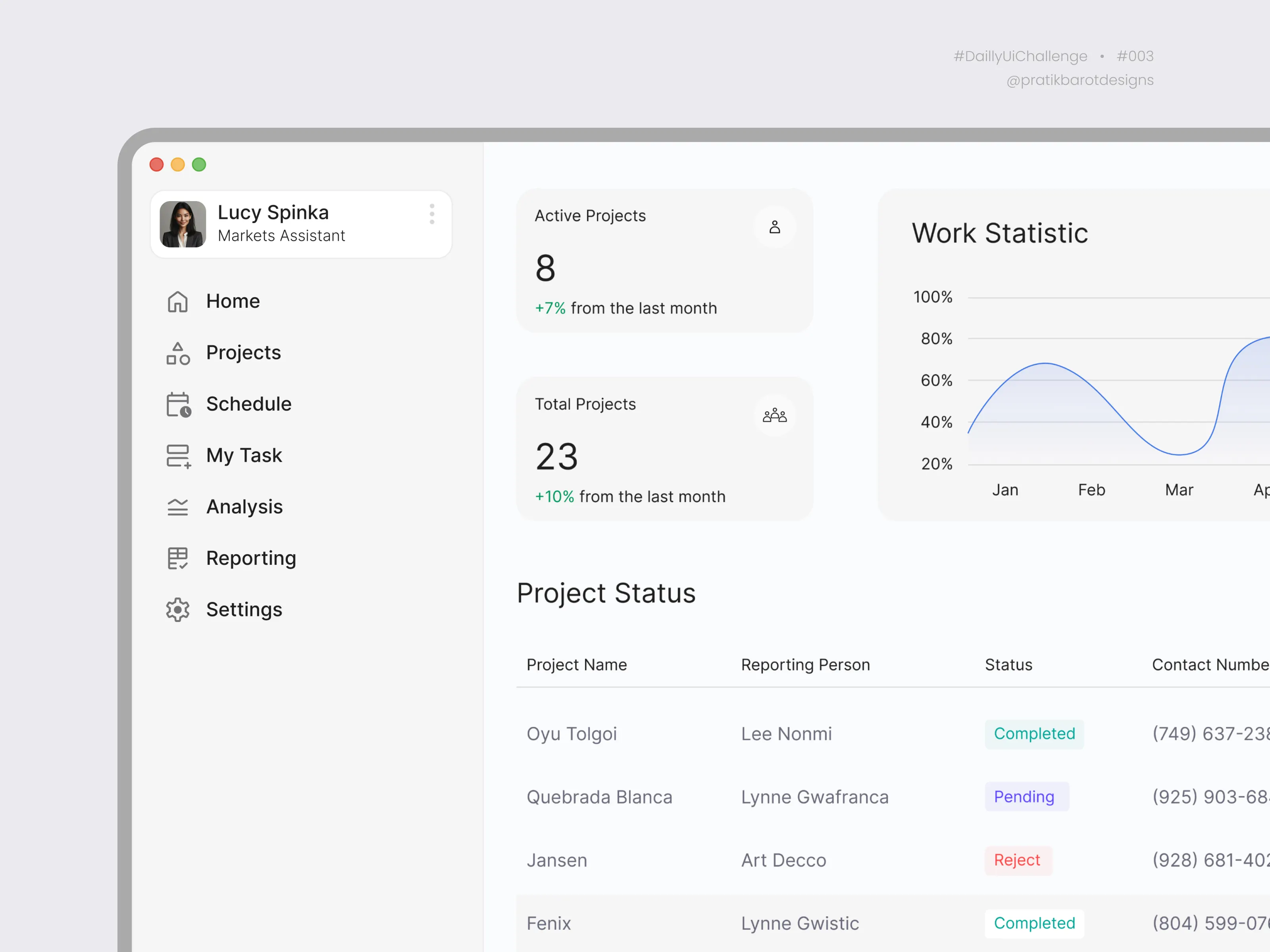The width and height of the screenshot is (1270, 952).
Task: Click the Mar label on chart axis
Action: pyautogui.click(x=1179, y=490)
